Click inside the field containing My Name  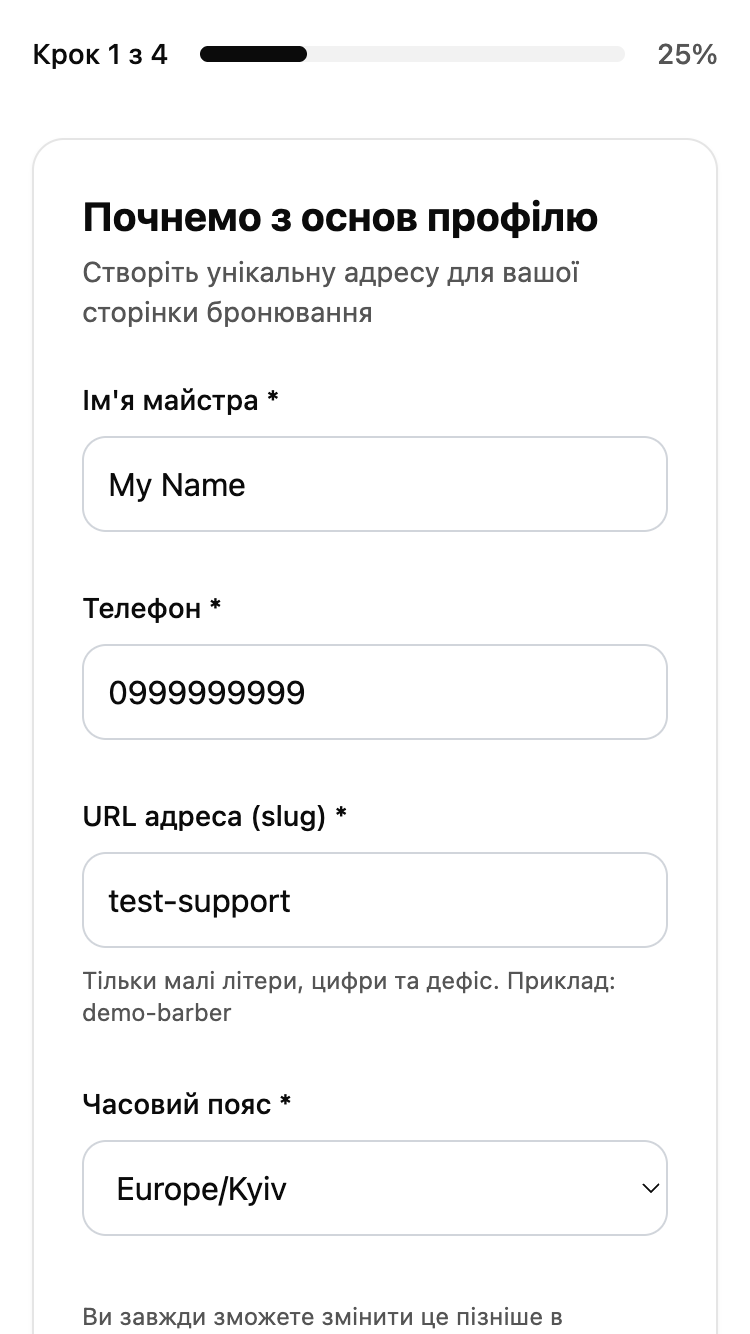tap(375, 484)
